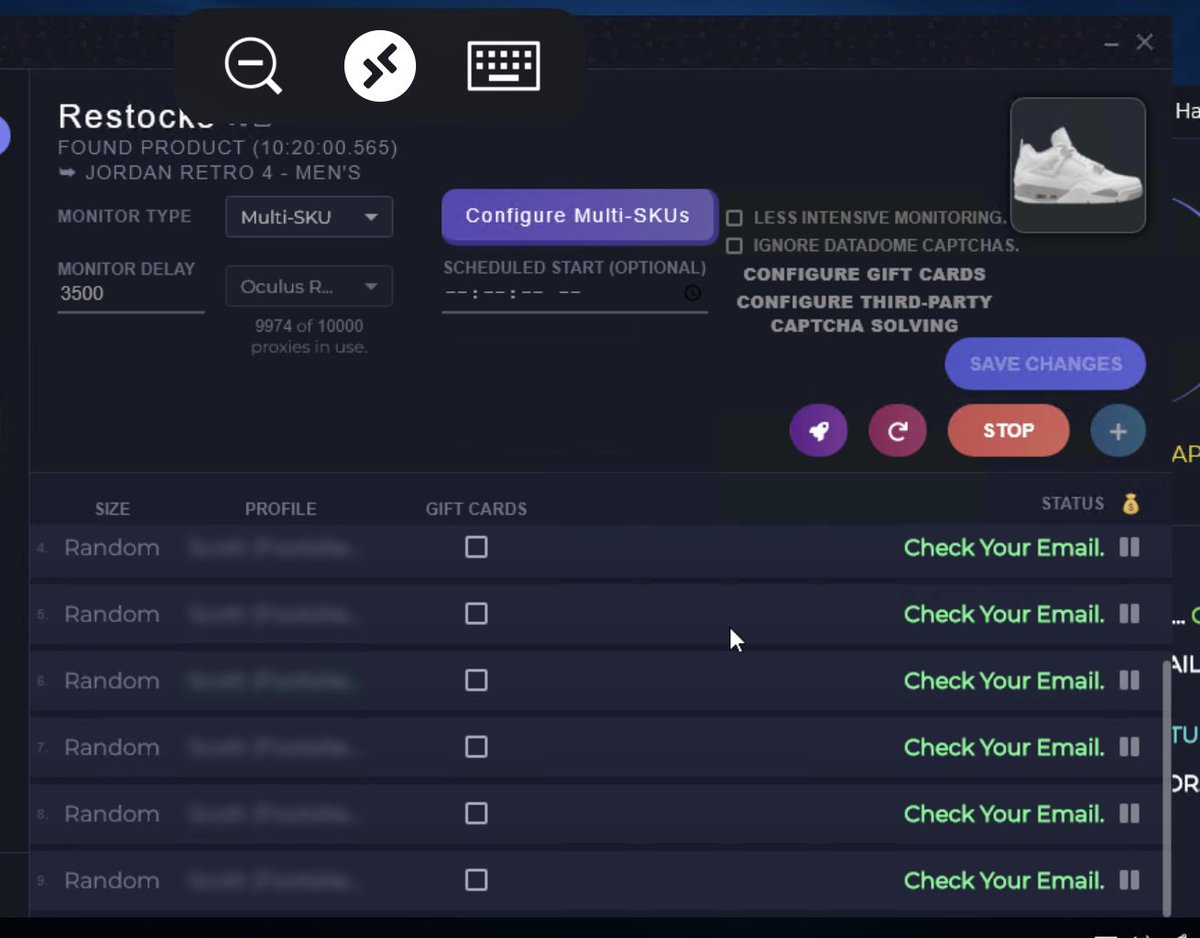Viewport: 1200px width, 938px height.
Task: Pause task row 8
Action: coord(1129,814)
